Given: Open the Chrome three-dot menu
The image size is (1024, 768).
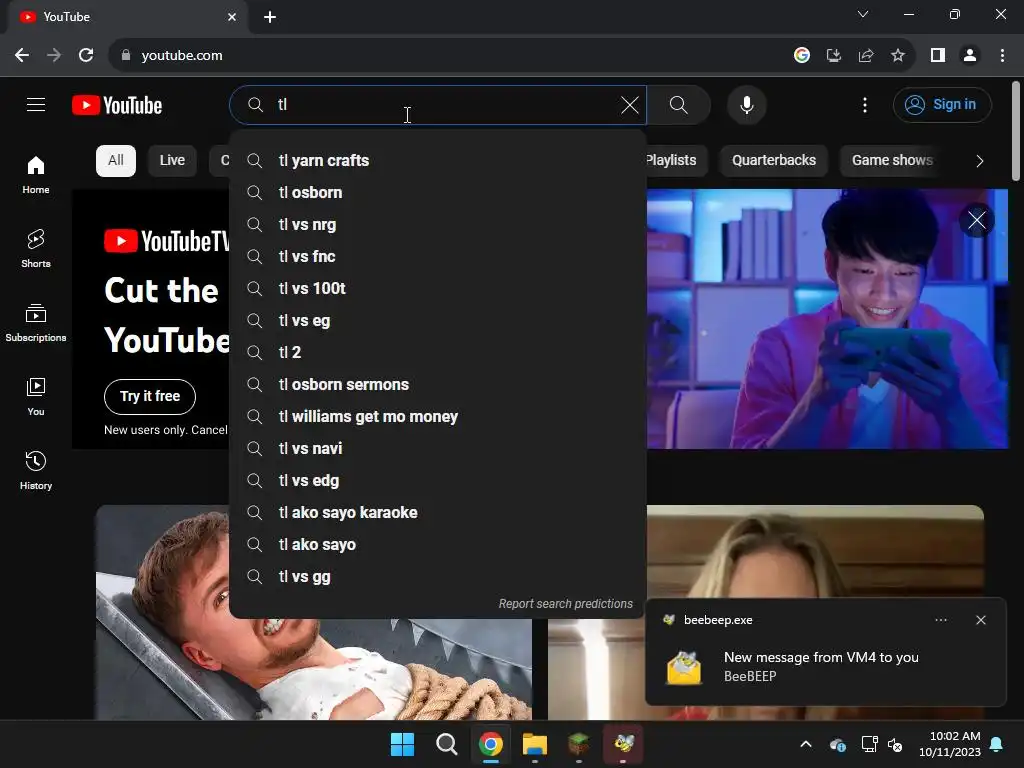Looking at the screenshot, I should 1002,56.
